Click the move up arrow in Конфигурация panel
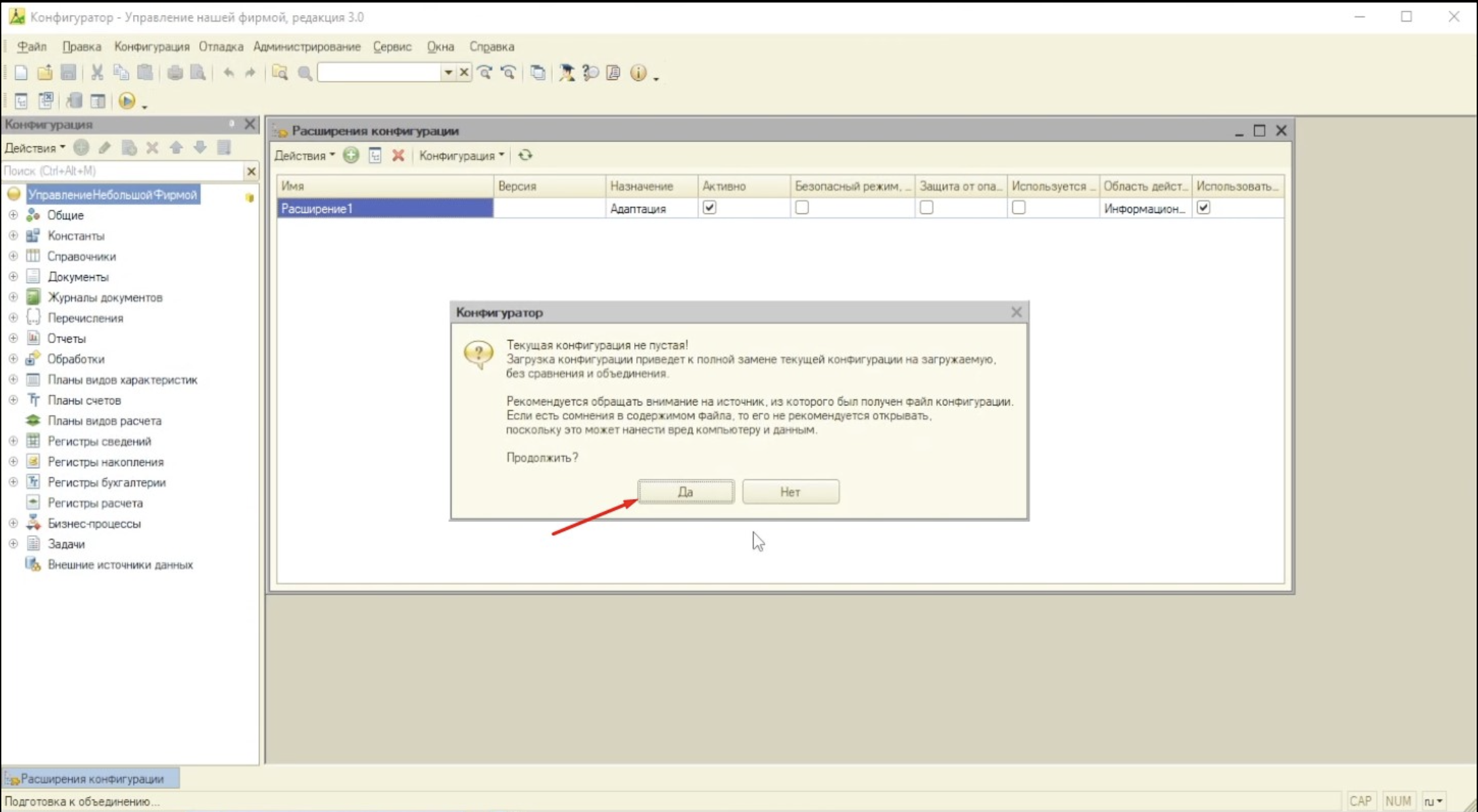The height and width of the screenshot is (812, 1478). coord(176,148)
